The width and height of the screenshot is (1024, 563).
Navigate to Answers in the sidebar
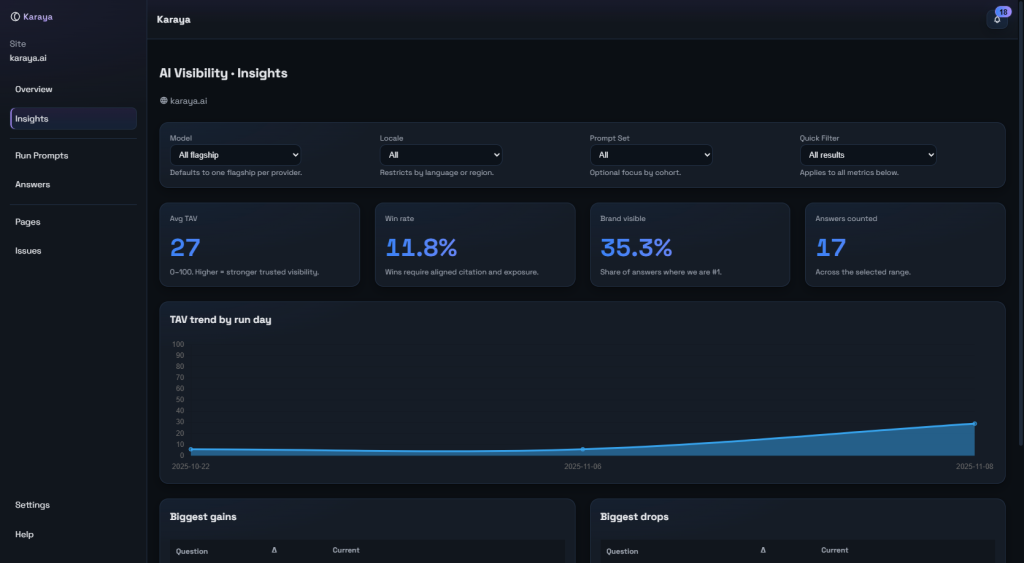pos(33,184)
